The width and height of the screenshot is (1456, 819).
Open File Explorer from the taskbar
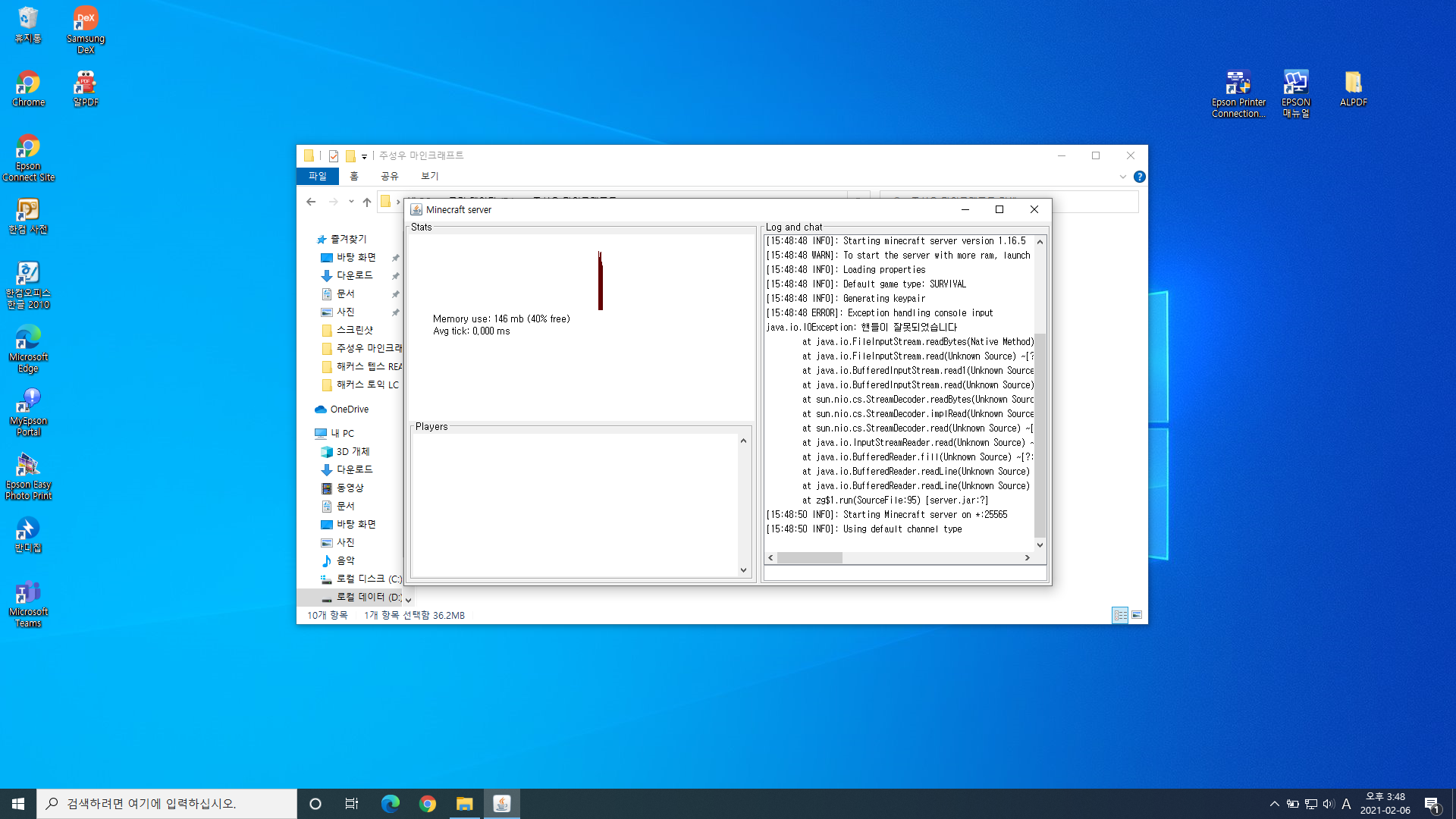(x=464, y=804)
